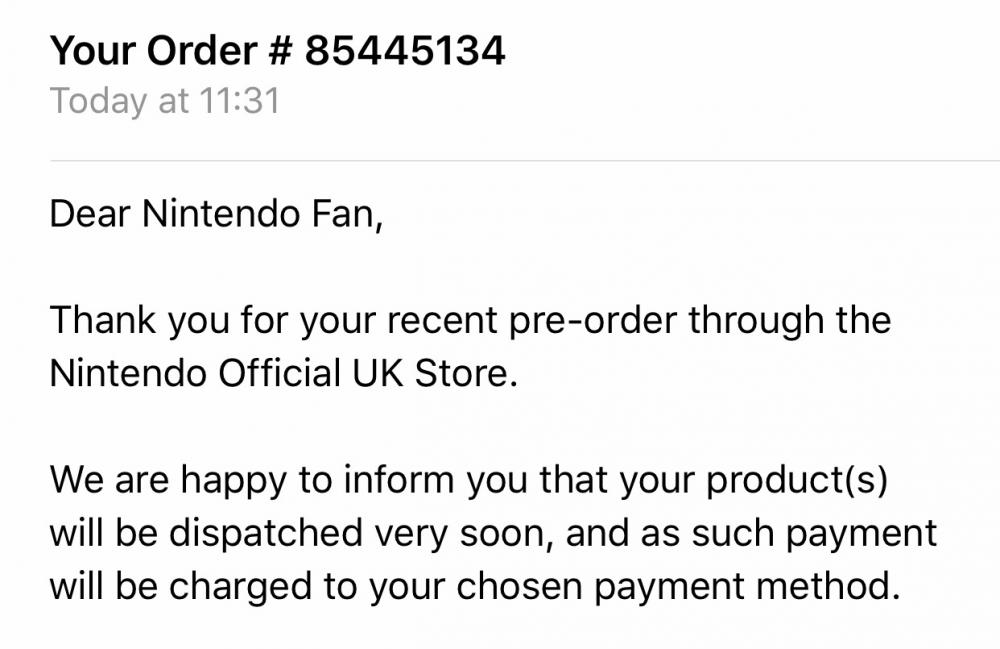The height and width of the screenshot is (649, 1000).
Task: Click the word "Today" in the timestamp
Action: click(x=98, y=101)
